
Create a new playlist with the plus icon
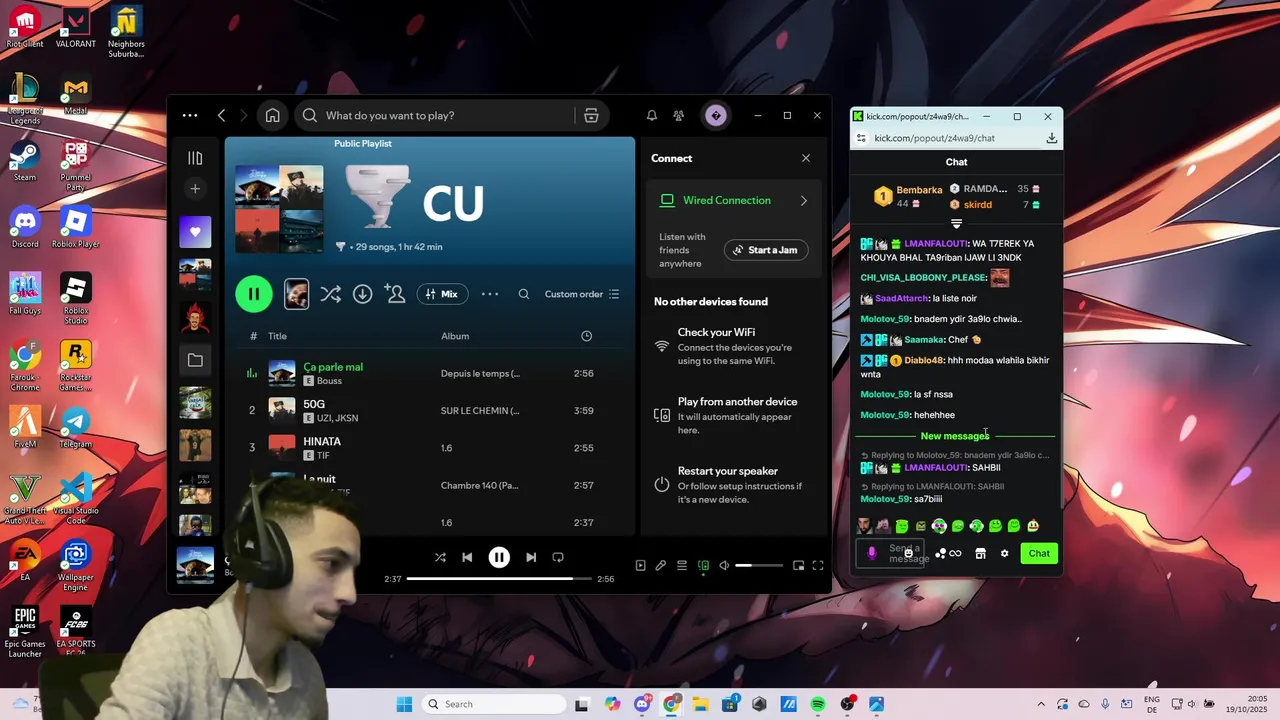[x=195, y=189]
